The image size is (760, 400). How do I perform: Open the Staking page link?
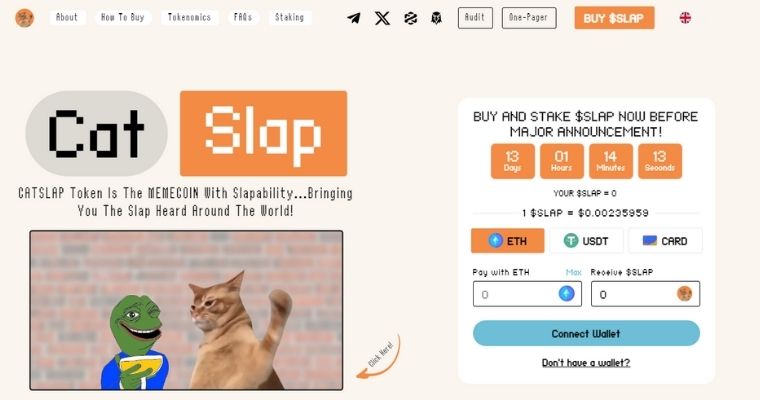289,17
